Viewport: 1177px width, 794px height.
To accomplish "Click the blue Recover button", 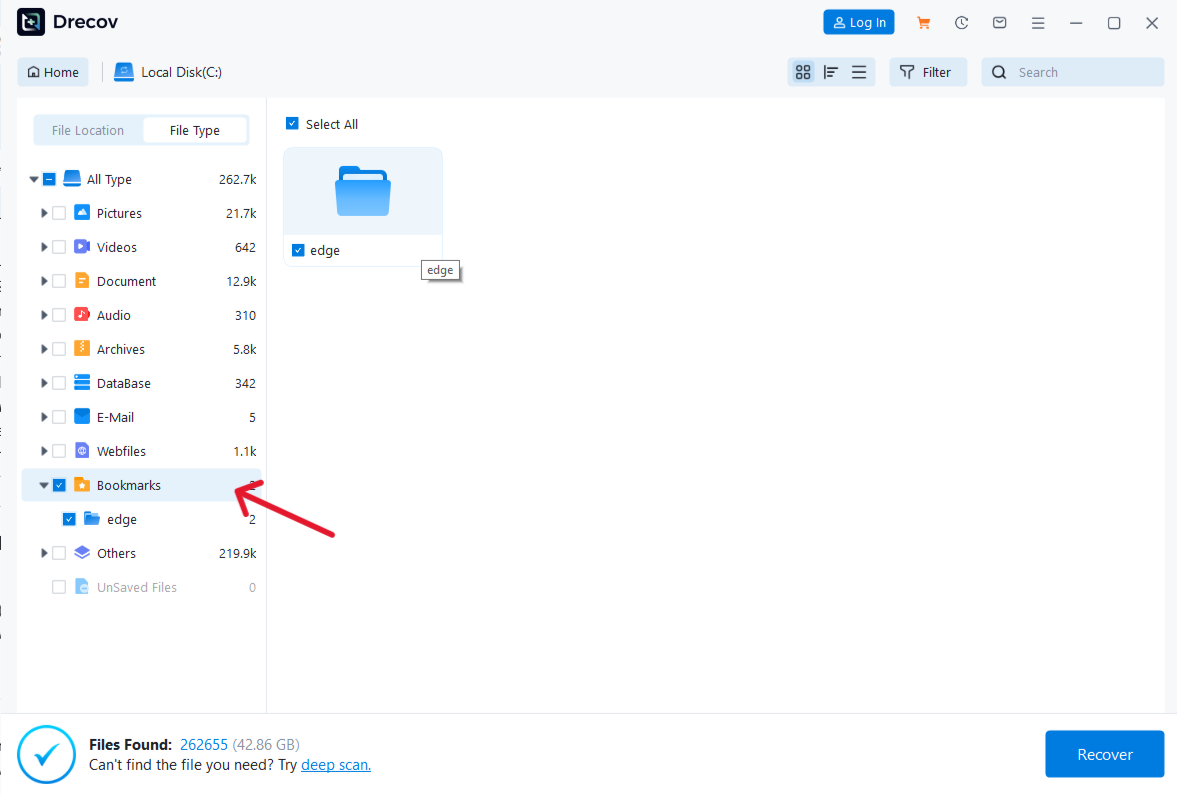I will click(1104, 754).
